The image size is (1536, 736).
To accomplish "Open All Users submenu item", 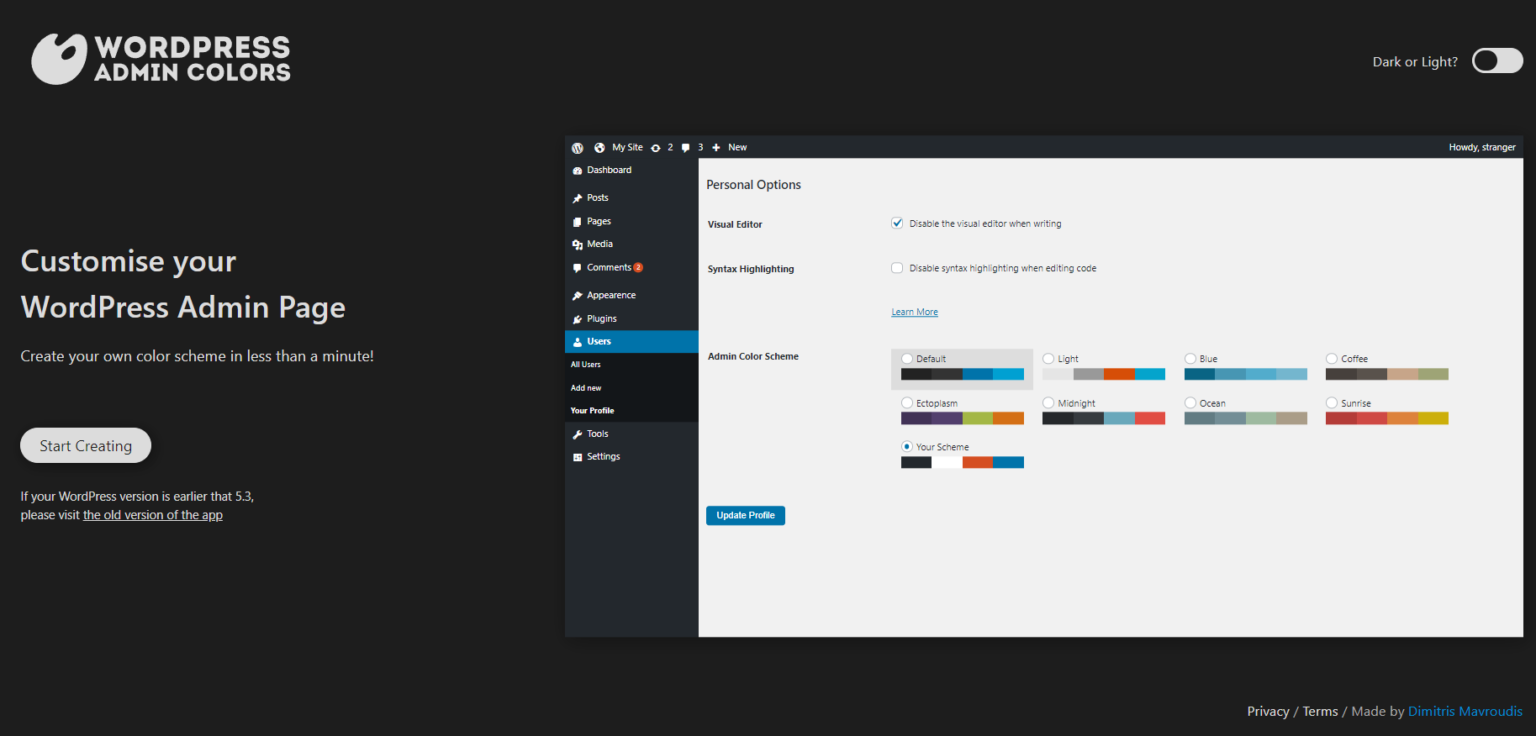I will (586, 365).
